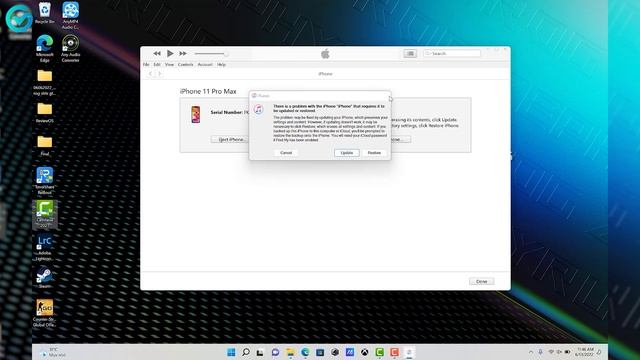Open the Help menu
640x360 pixels.
coord(221,64)
